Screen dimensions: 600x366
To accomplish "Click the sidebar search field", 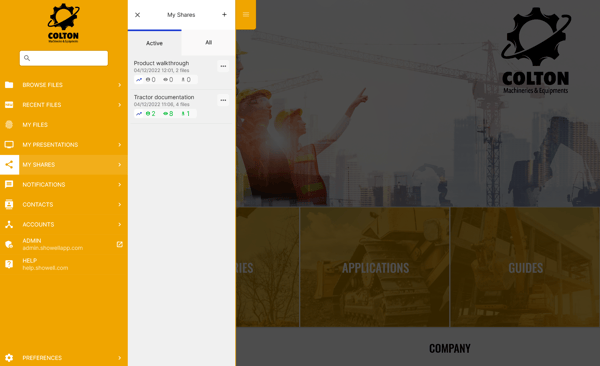I will 64,58.
